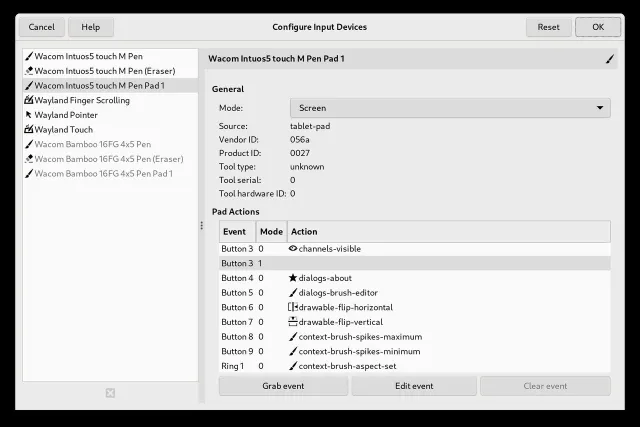Click the brush icon next to dialogs-brush-editor
This screenshot has height=427, width=640.
coord(293,293)
